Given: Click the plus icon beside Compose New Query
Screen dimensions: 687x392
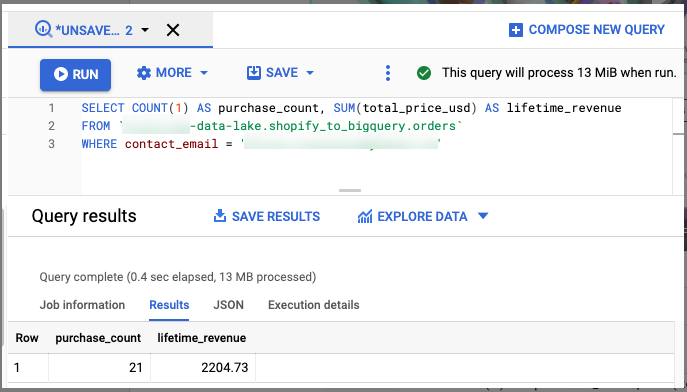Looking at the screenshot, I should tap(516, 30).
